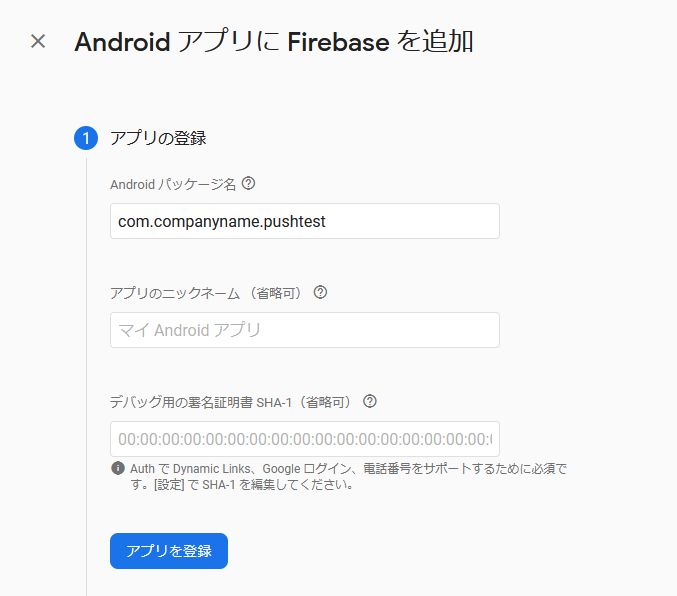The height and width of the screenshot is (596, 677).
Task: Click the second line of the SHA-1 helper note
Action: click(243, 485)
